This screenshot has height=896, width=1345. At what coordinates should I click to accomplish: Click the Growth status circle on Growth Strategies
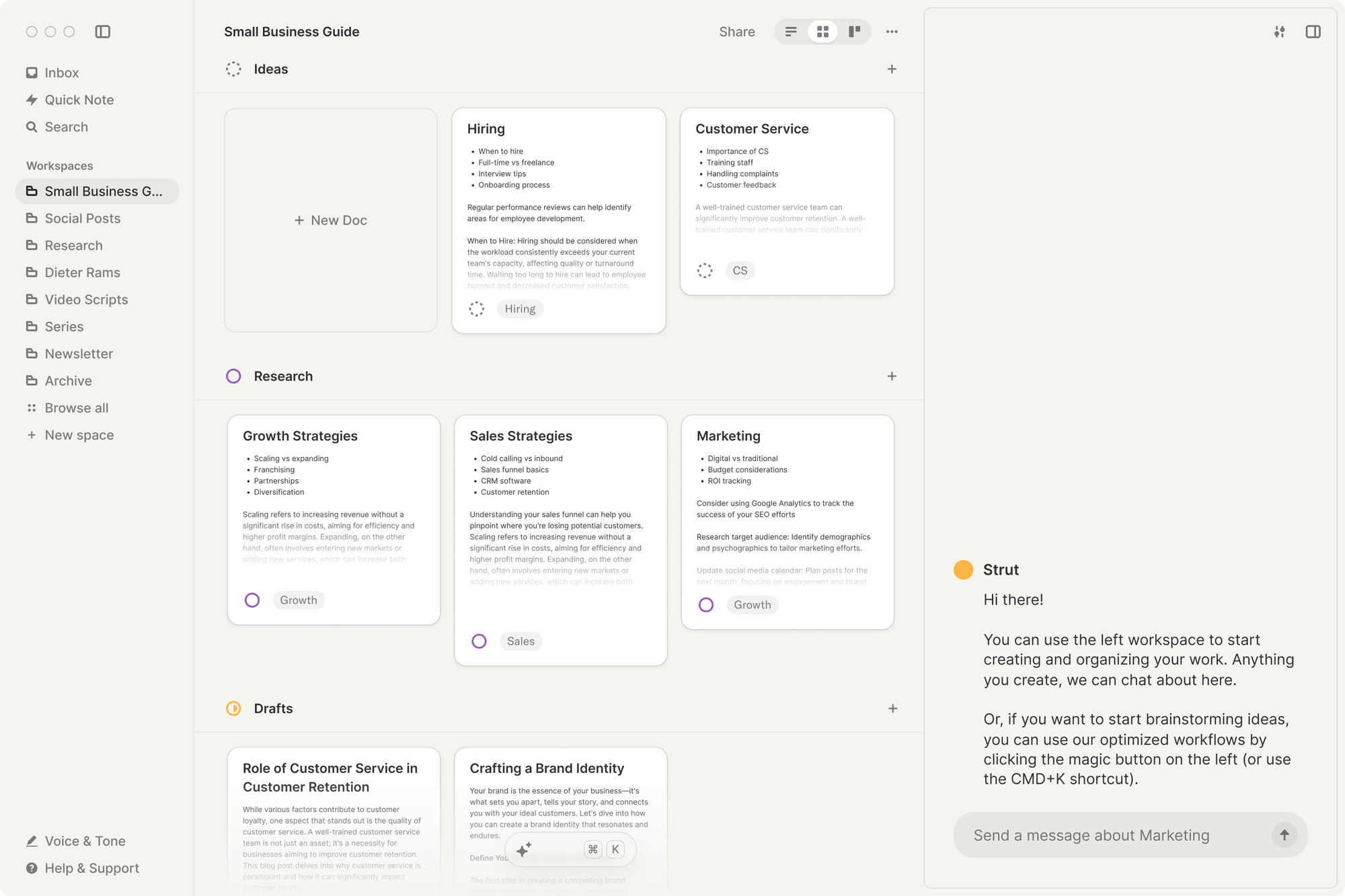tap(252, 600)
